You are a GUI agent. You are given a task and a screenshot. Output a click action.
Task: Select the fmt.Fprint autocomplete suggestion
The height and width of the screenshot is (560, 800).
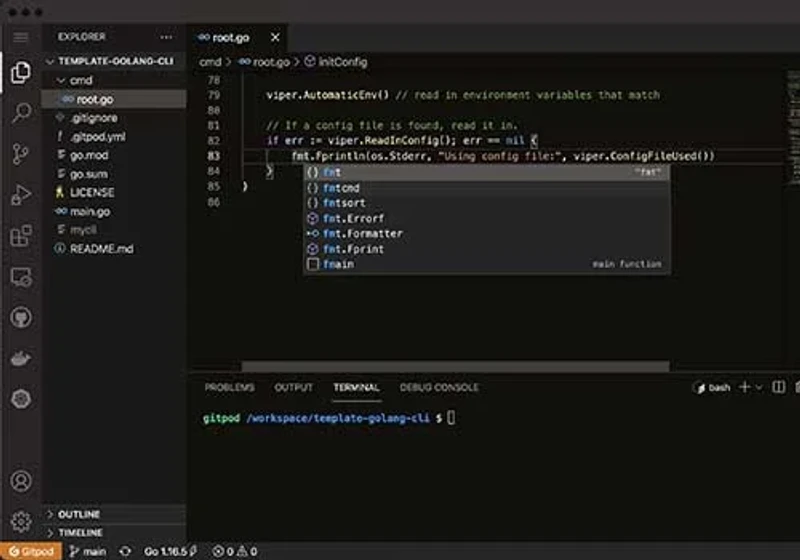pyautogui.click(x=487, y=249)
